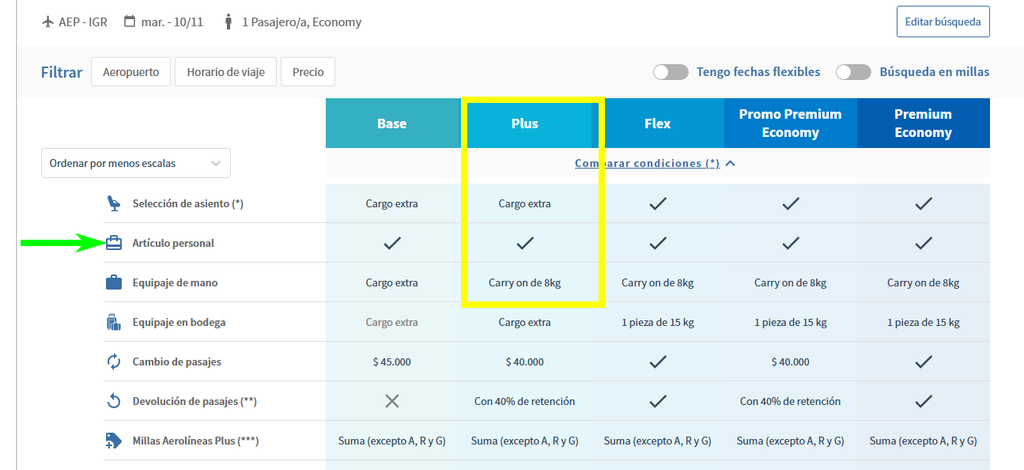Click the suitcase icon for Equipaje de mano
This screenshot has height=470, width=1024.
point(114,283)
